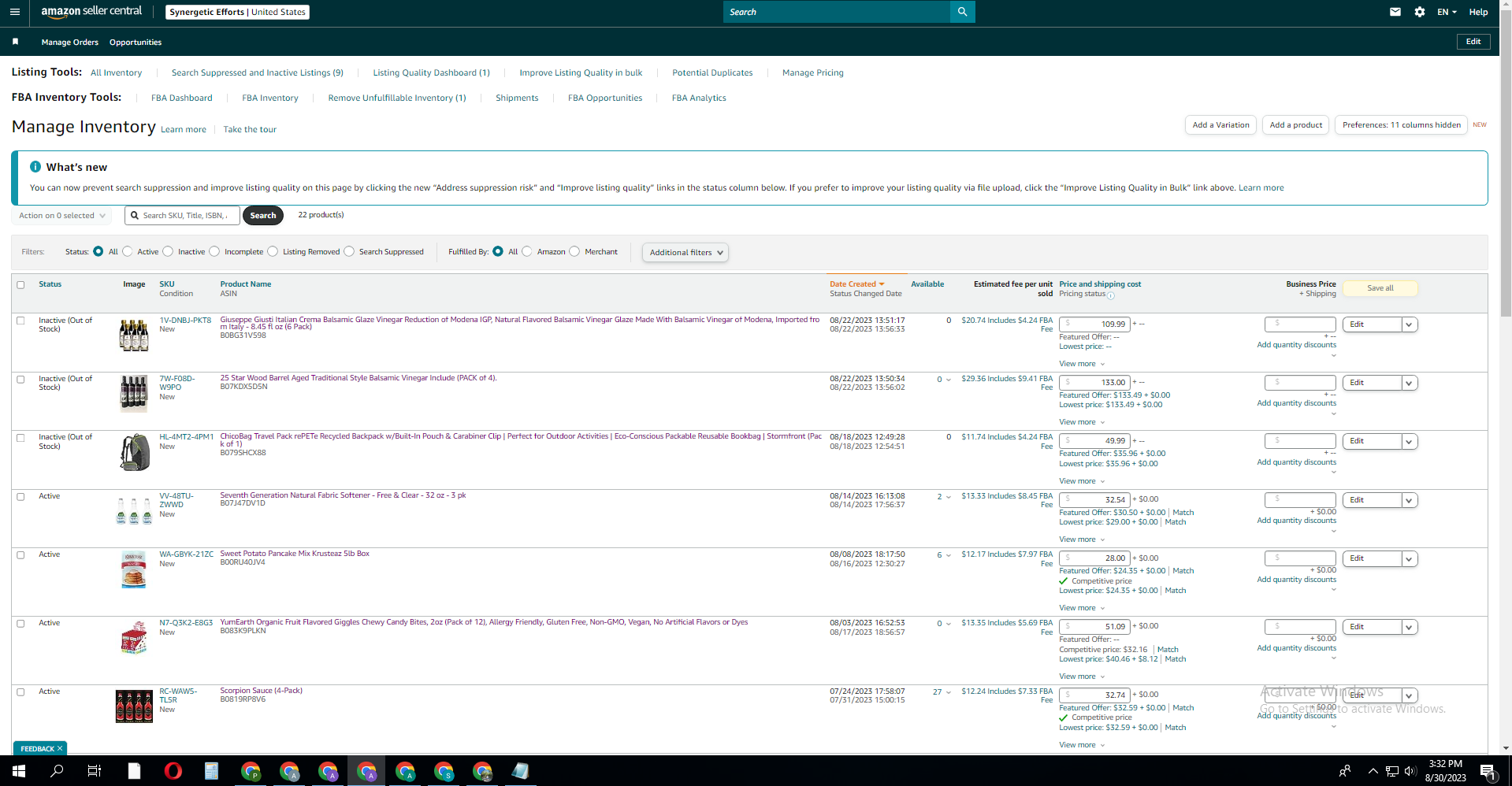Screen dimensions: 1512x786
Task: Check the 25 Star Balsamic row checkbox
Action: [x=20, y=379]
